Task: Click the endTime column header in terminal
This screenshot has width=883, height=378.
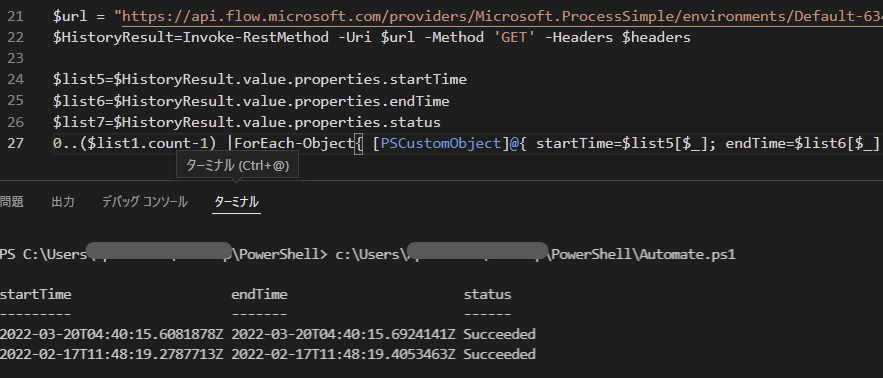Action: coord(259,295)
